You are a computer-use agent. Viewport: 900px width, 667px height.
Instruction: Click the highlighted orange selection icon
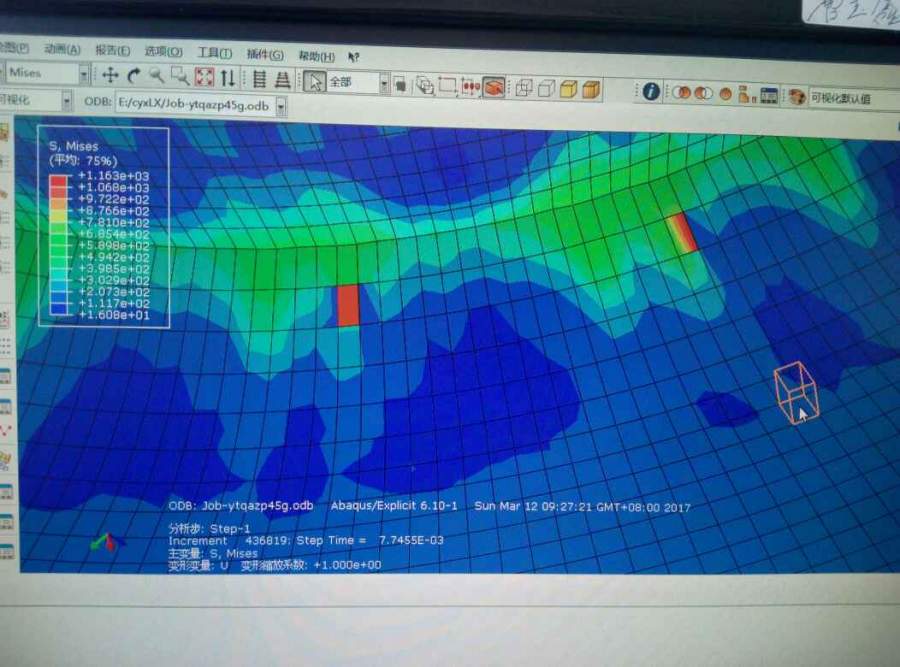[494, 87]
